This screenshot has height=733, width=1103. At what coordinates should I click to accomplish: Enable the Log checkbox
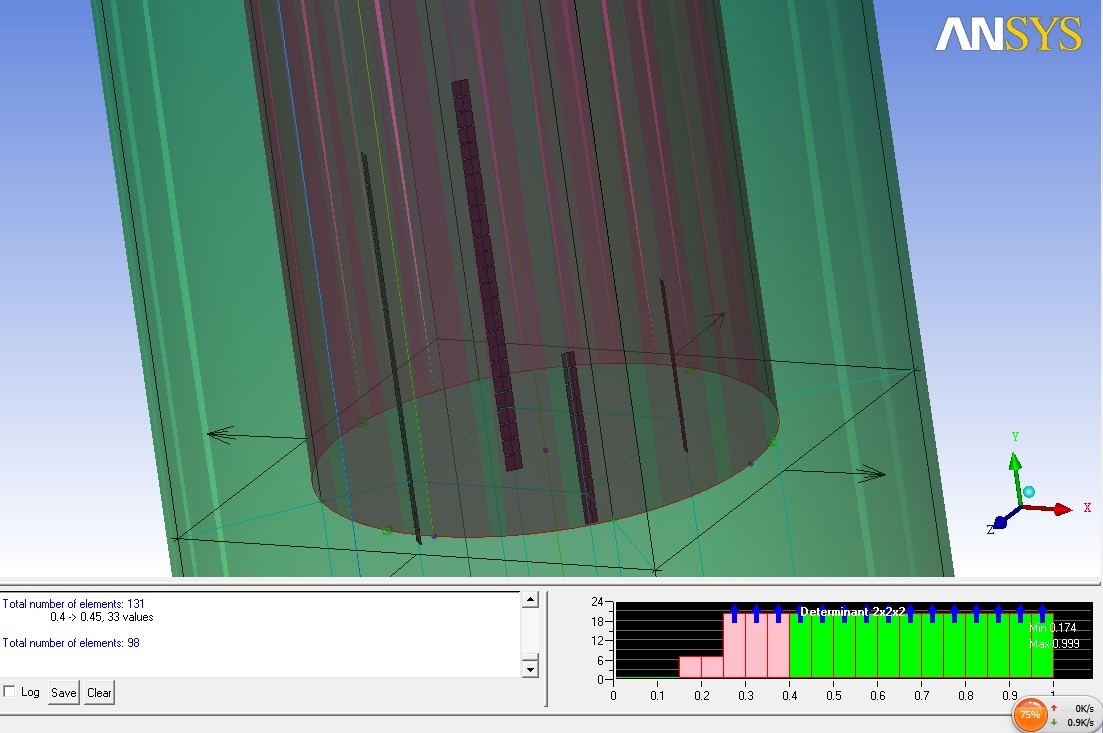[x=10, y=692]
